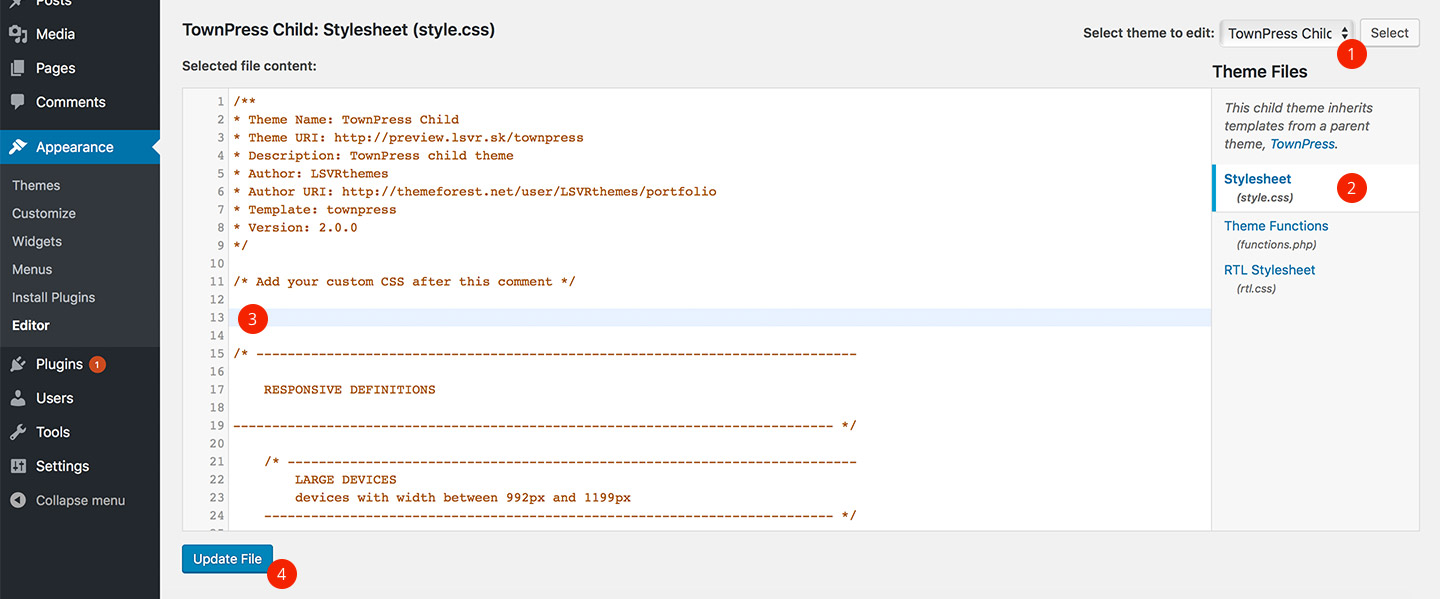Open the theme selection dropdown
1440x599 pixels.
[x=1287, y=33]
